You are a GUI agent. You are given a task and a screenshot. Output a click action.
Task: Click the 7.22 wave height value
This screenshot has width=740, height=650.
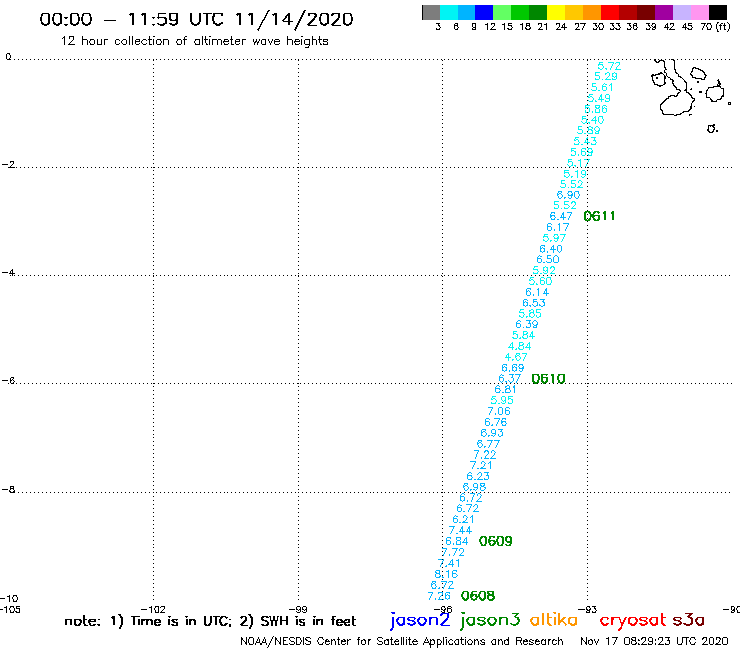485,455
